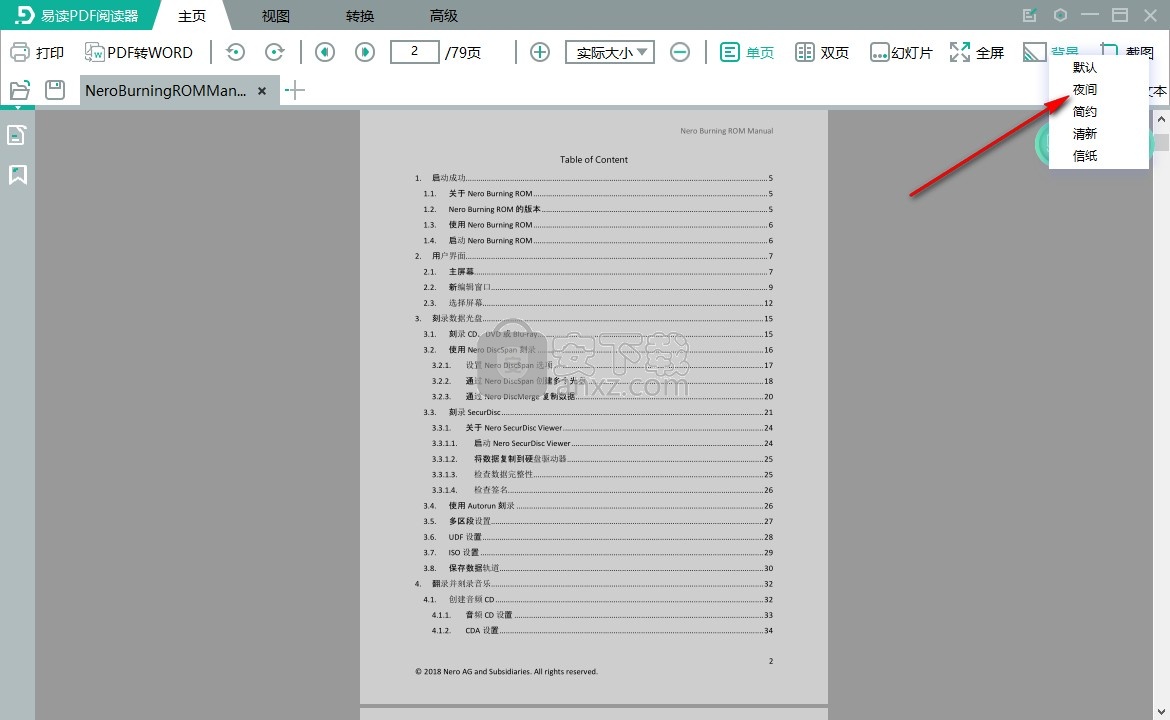
Task: Click TOC entry '3.5. 多区段设置'
Action: (598, 521)
